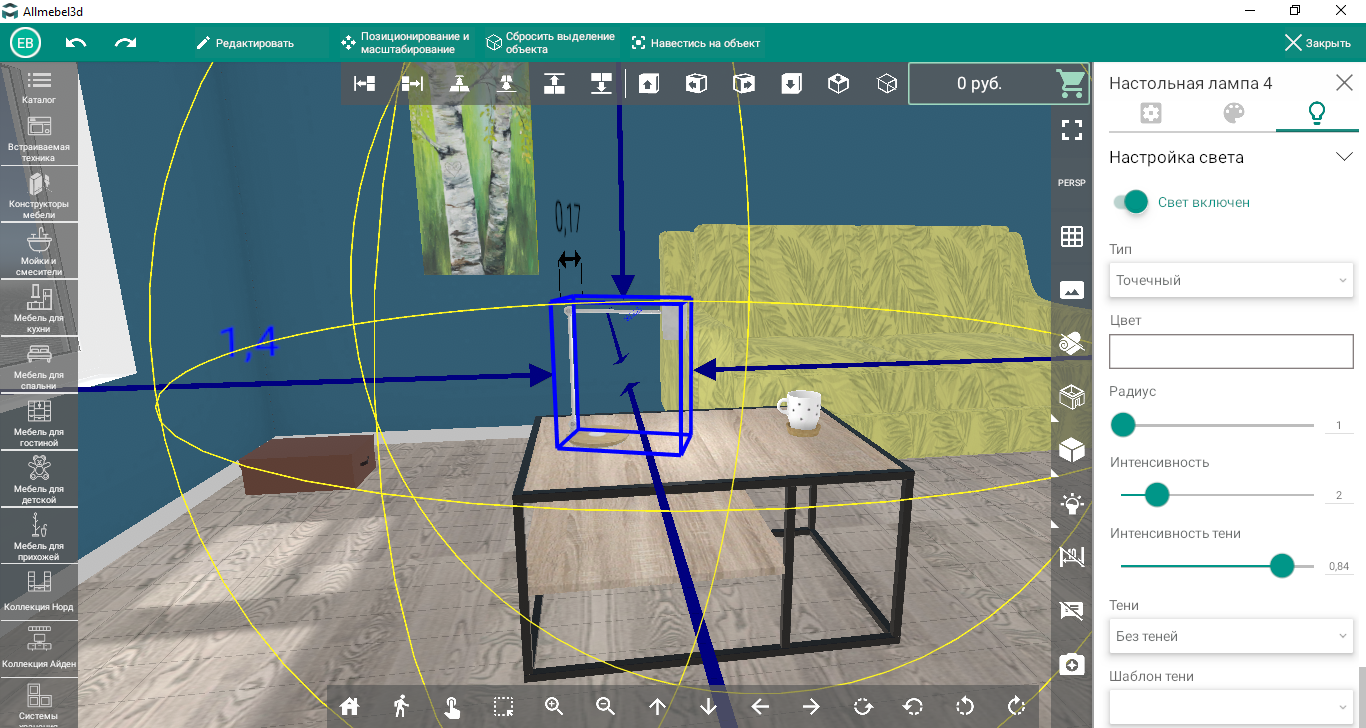The width and height of the screenshot is (1366, 728).
Task: Align object to right wall icon
Action: (412, 84)
